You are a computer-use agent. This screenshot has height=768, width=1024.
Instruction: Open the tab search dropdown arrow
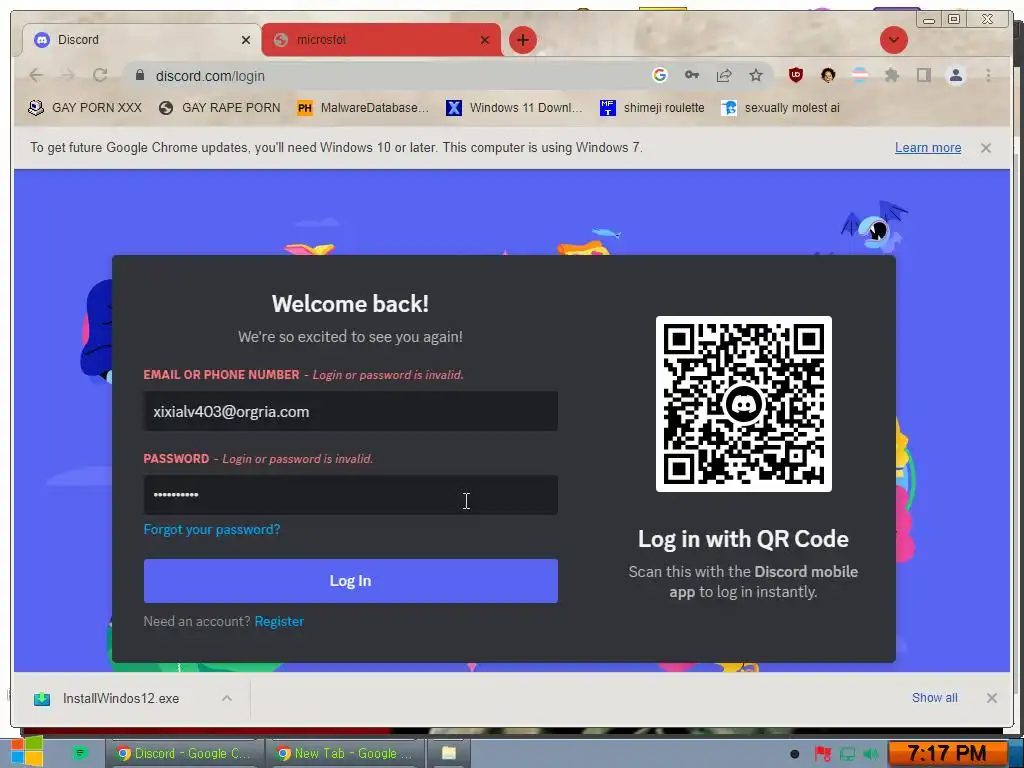coord(893,40)
